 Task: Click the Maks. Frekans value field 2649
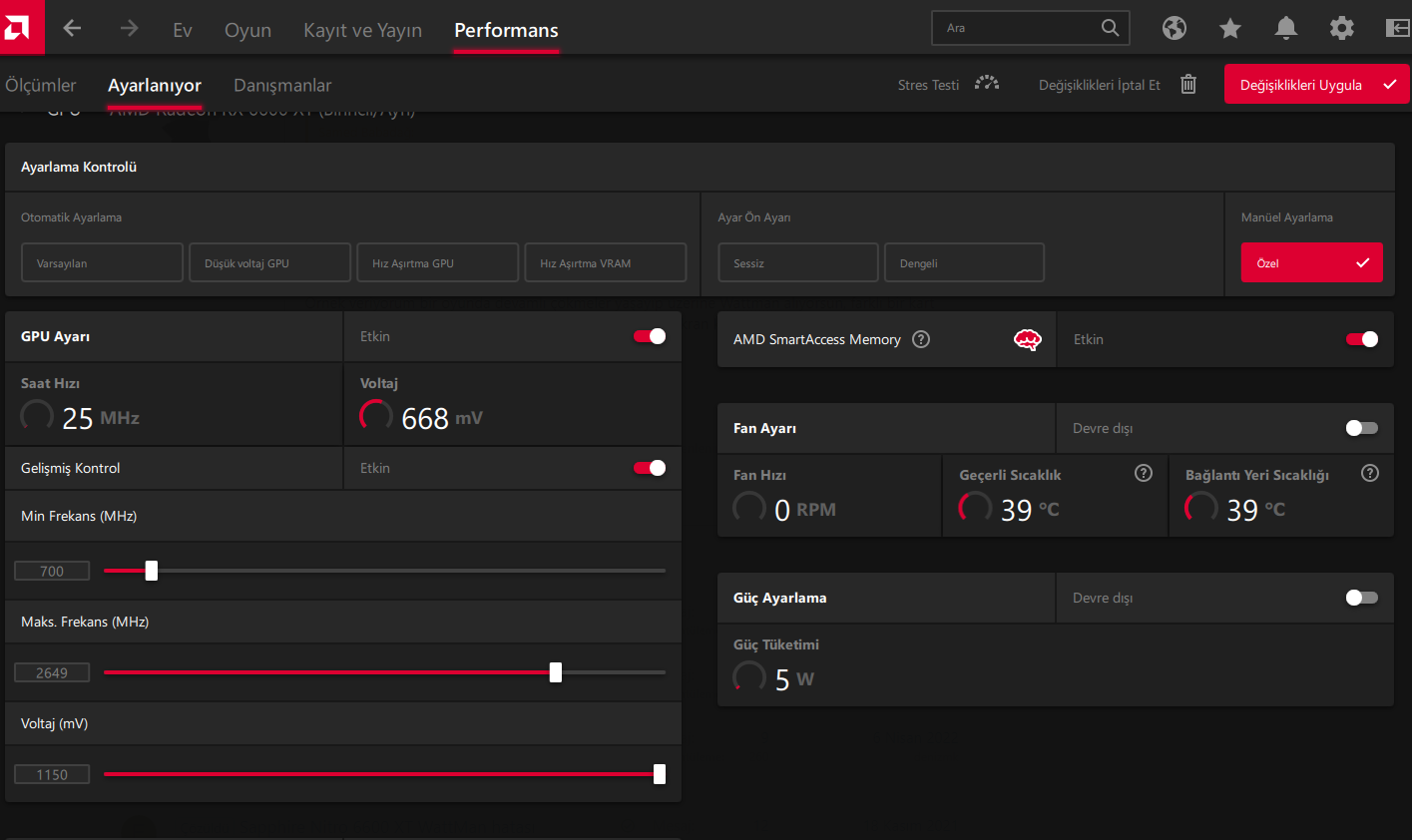[x=52, y=672]
